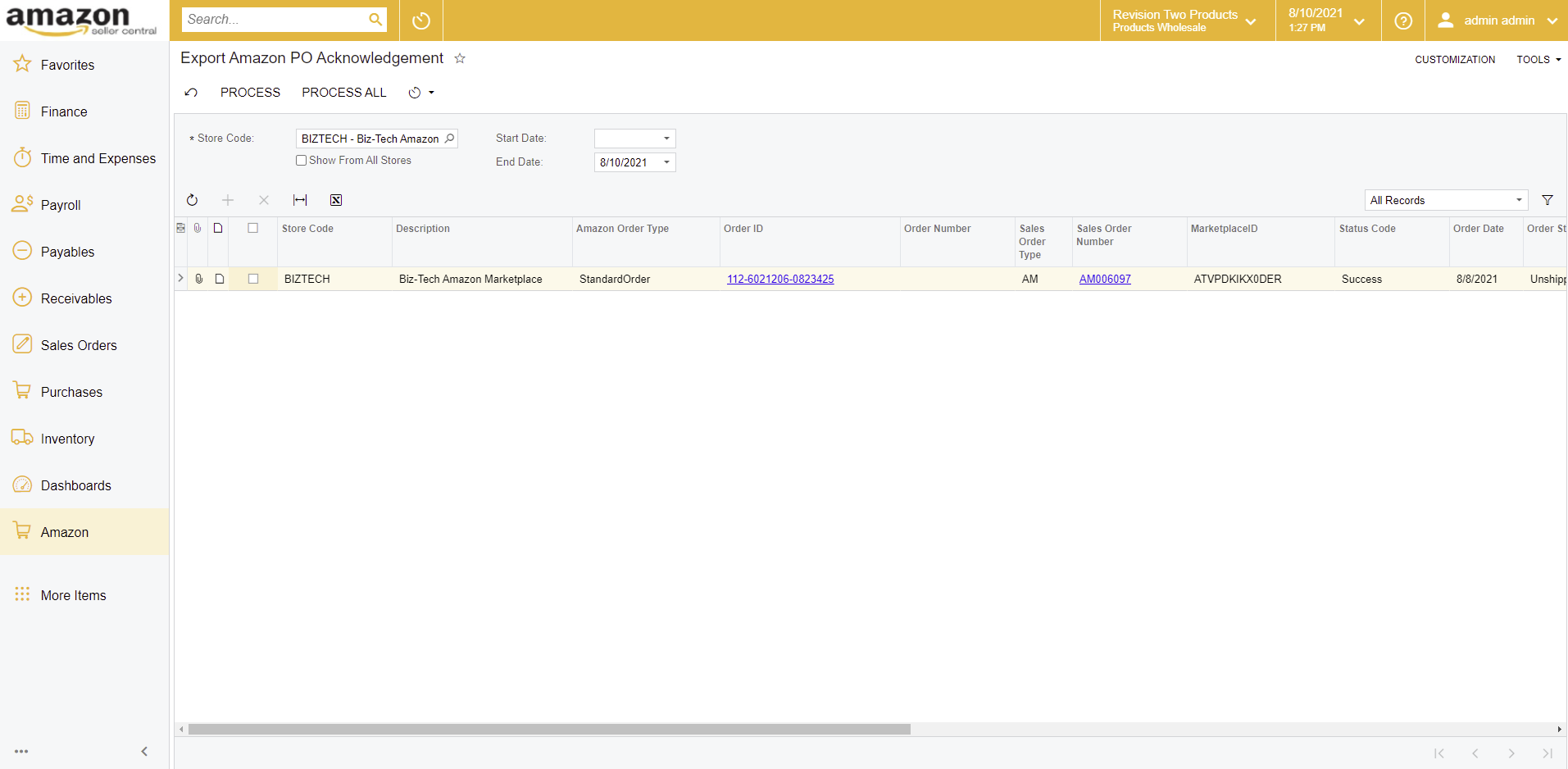Go to the last page of records

click(1548, 753)
